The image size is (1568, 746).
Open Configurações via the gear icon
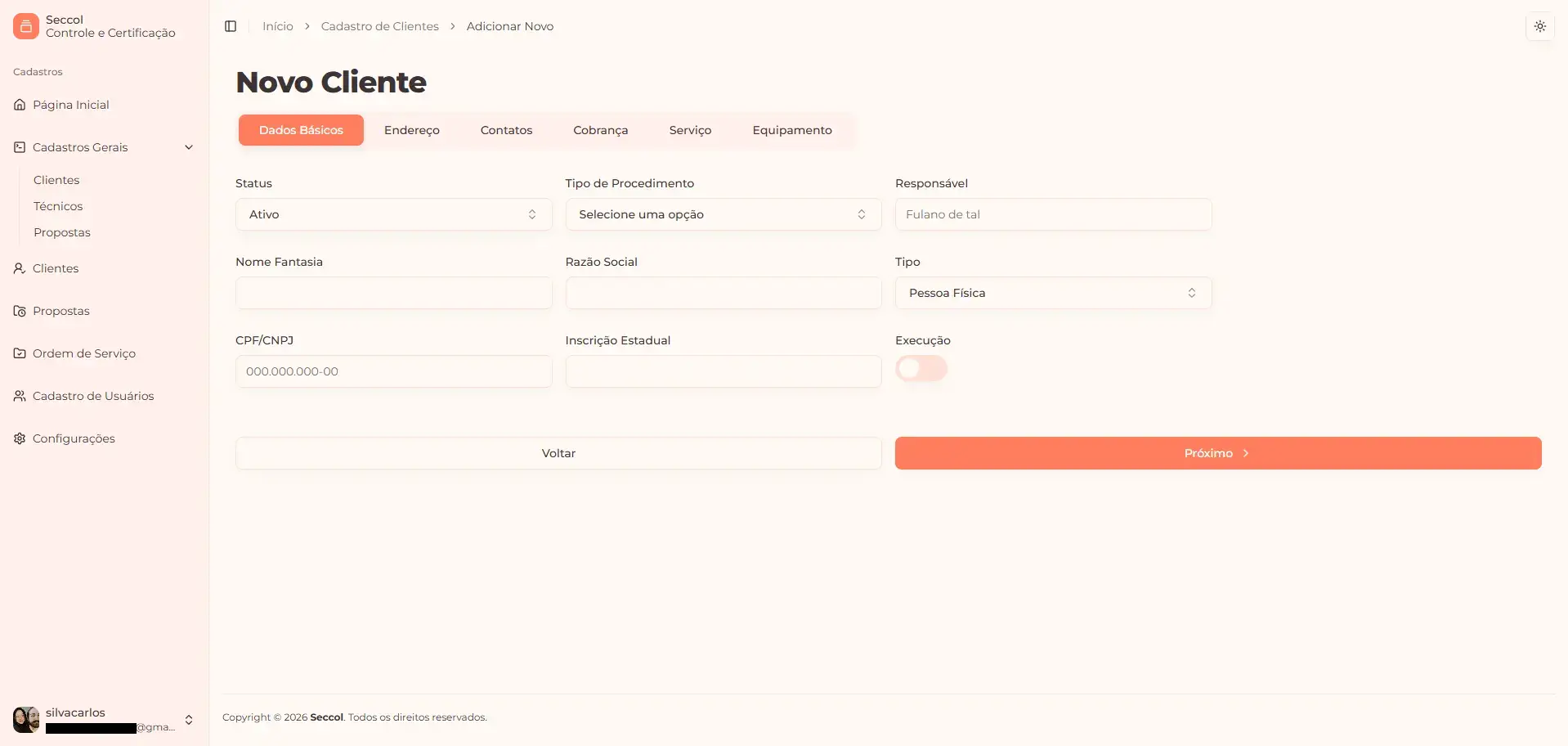point(19,438)
